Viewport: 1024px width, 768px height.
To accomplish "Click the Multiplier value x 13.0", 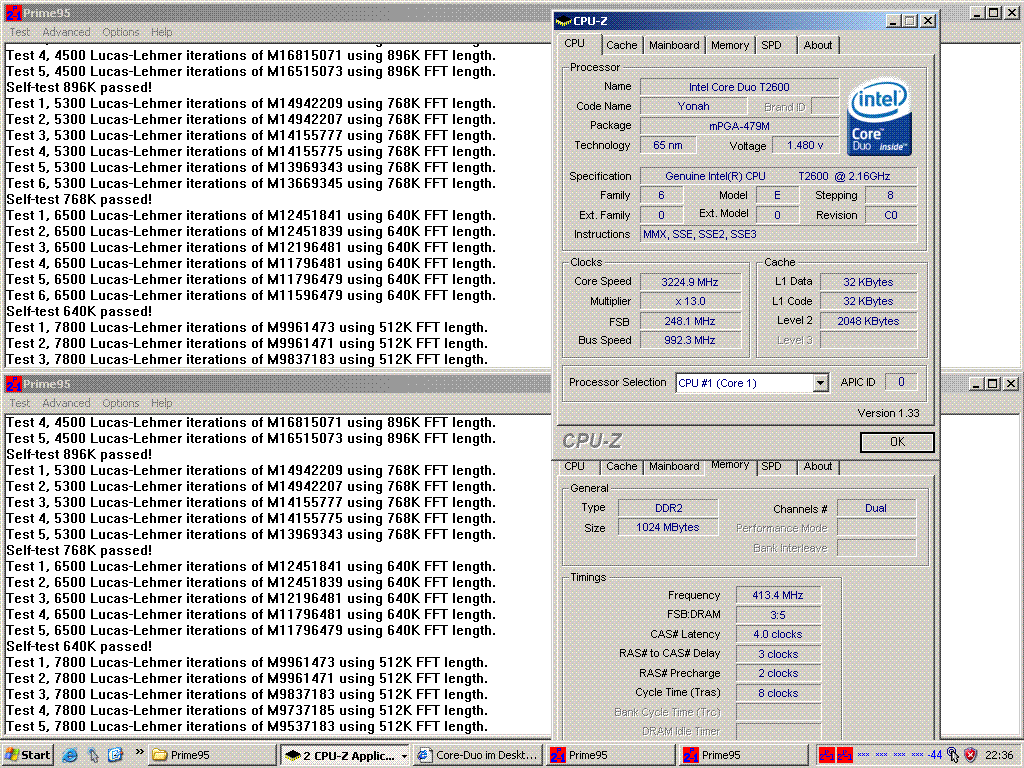I will pos(690,302).
